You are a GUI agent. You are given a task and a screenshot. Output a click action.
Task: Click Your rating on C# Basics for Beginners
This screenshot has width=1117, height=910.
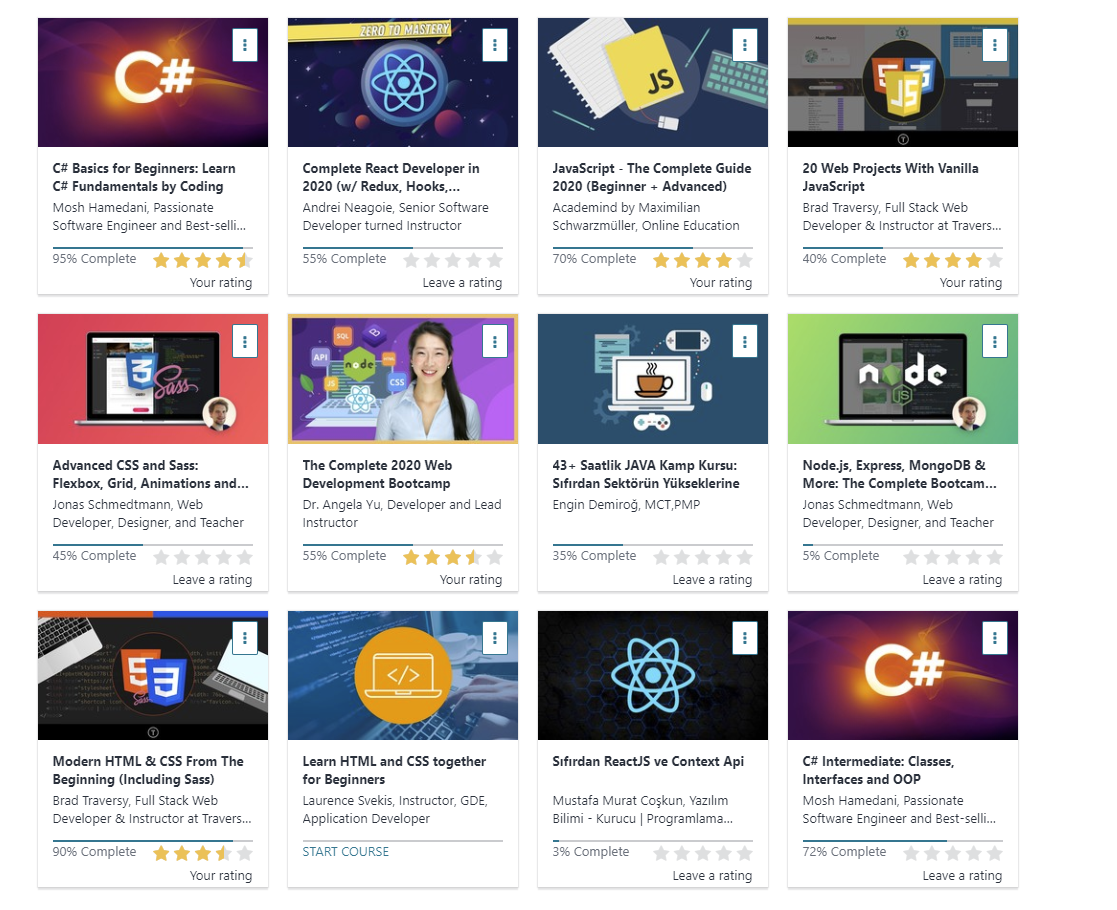pyautogui.click(x=221, y=283)
